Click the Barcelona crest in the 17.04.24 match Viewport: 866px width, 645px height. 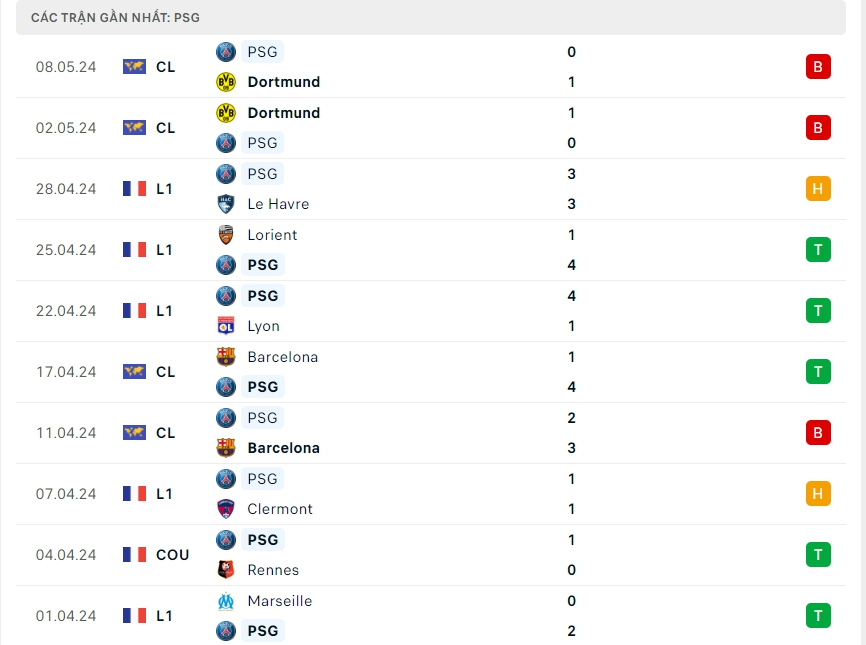pos(226,357)
